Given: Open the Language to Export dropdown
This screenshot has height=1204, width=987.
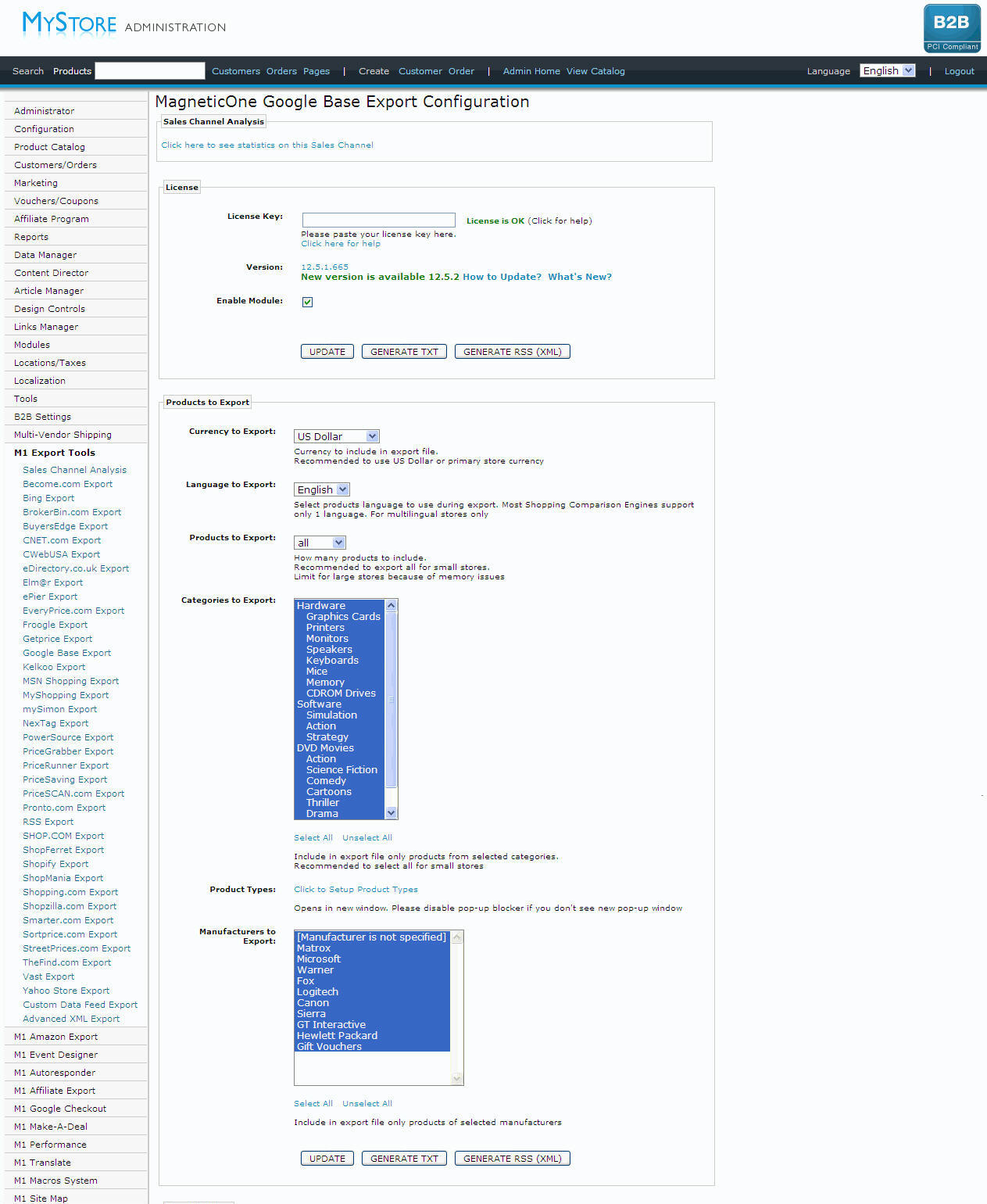Looking at the screenshot, I should coord(322,489).
